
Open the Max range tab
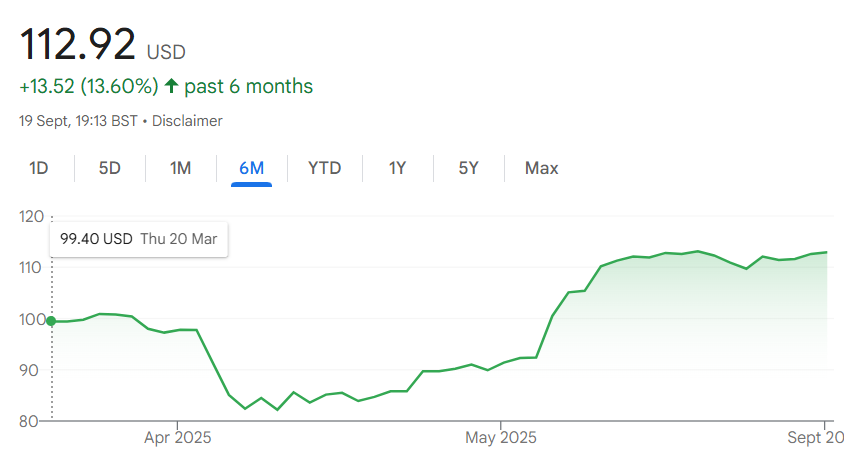point(541,168)
